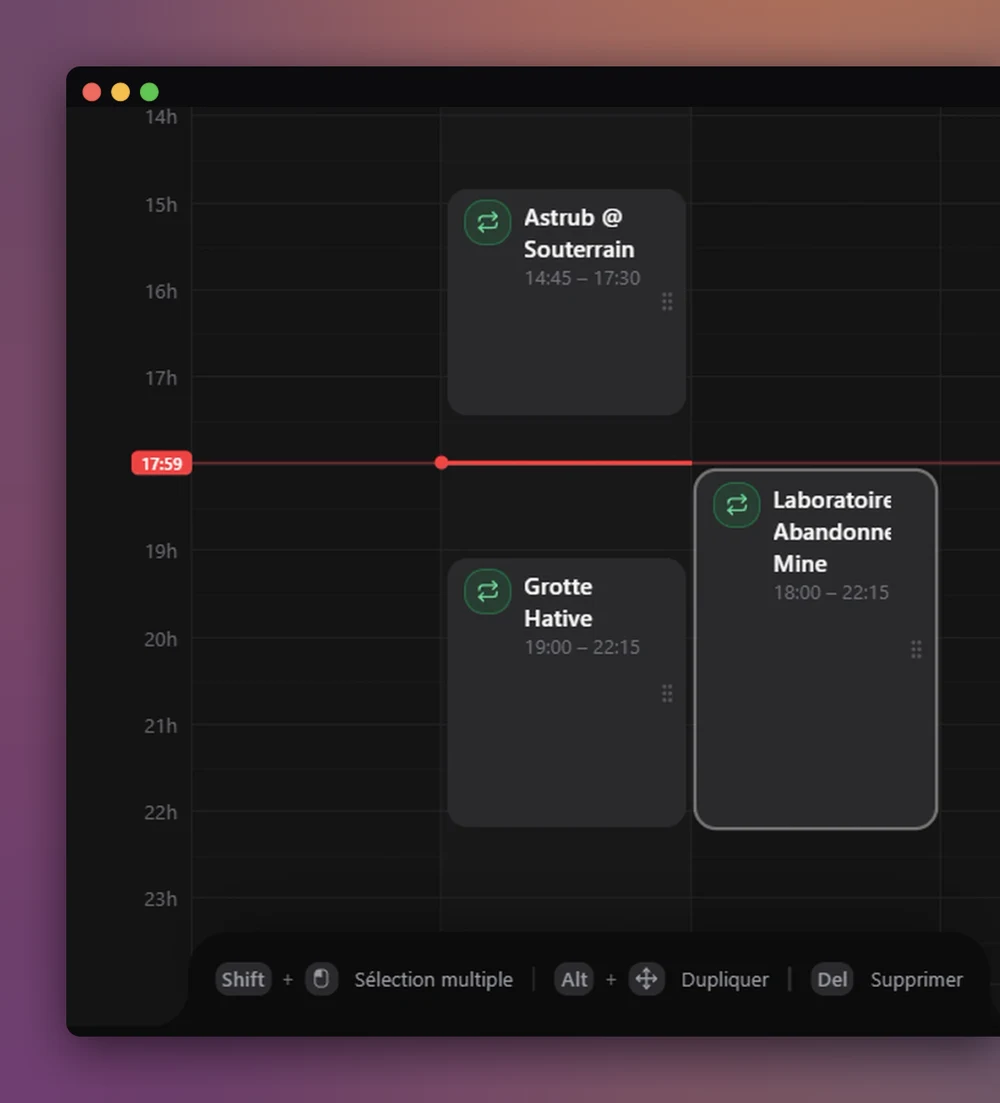Click the 20h hour label
Viewport: 1000px width, 1103px height.
pyautogui.click(x=161, y=639)
